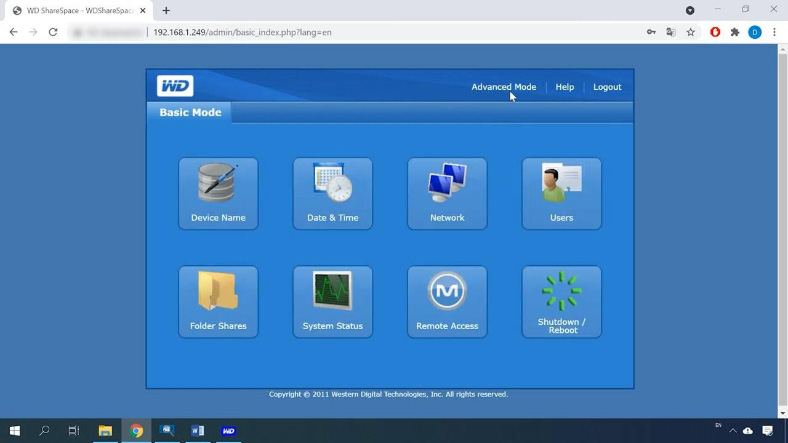This screenshot has width=788, height=443.
Task: Open File Explorer from taskbar
Action: coord(105,431)
